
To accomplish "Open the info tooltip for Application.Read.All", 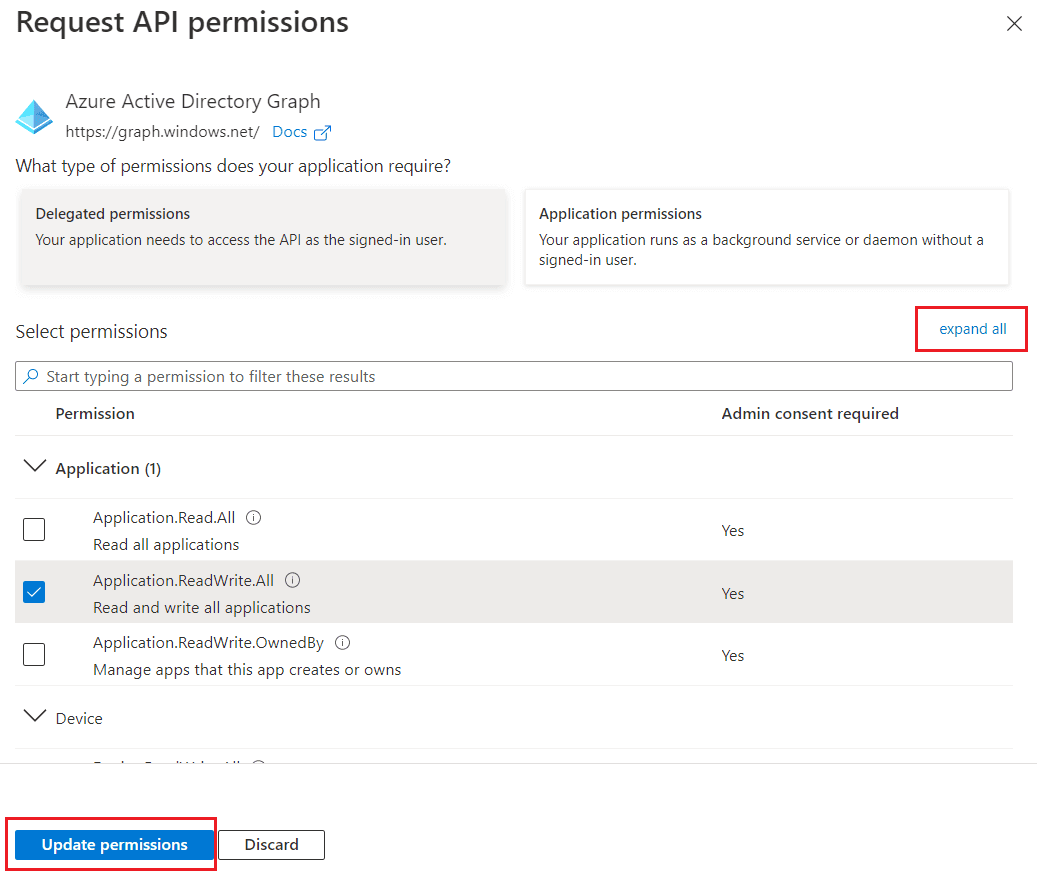I will [x=253, y=517].
